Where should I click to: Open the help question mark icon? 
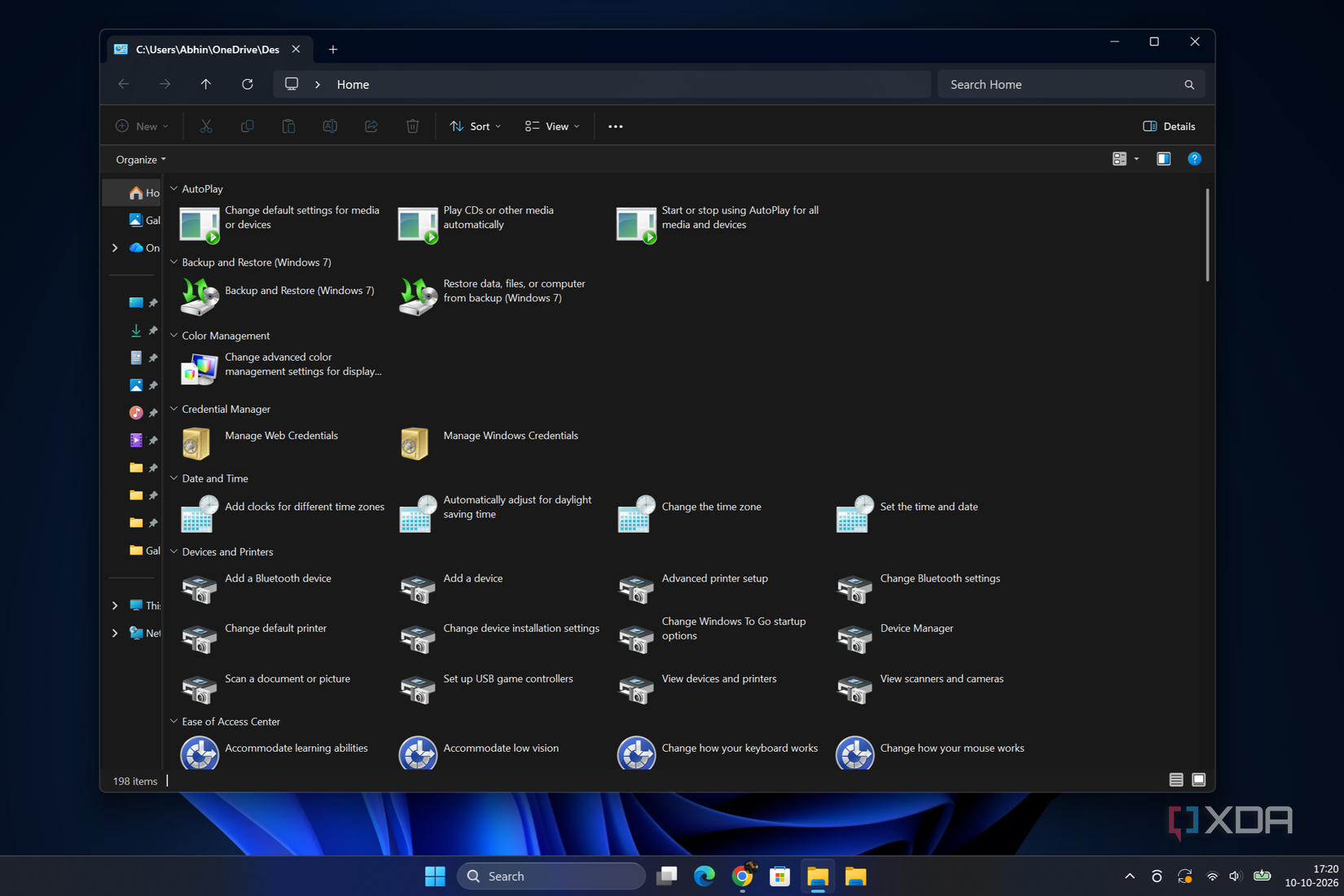(x=1194, y=159)
